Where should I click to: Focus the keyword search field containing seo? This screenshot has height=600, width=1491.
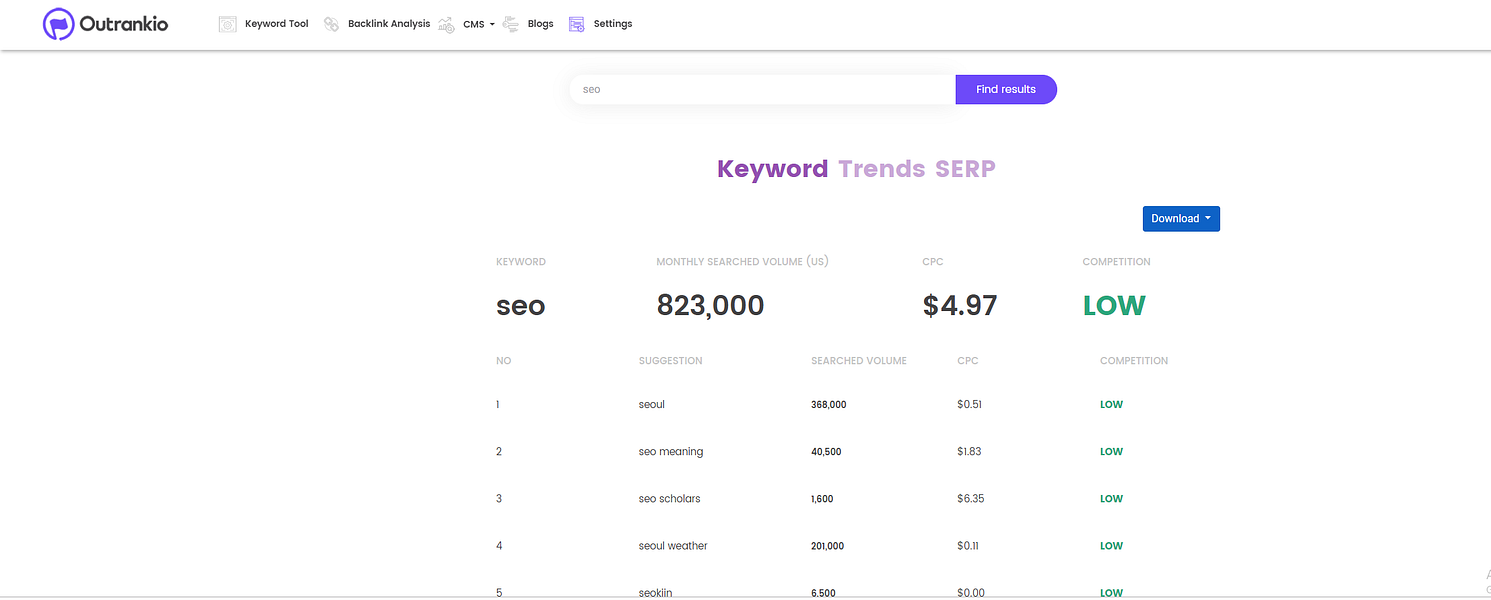(x=763, y=89)
